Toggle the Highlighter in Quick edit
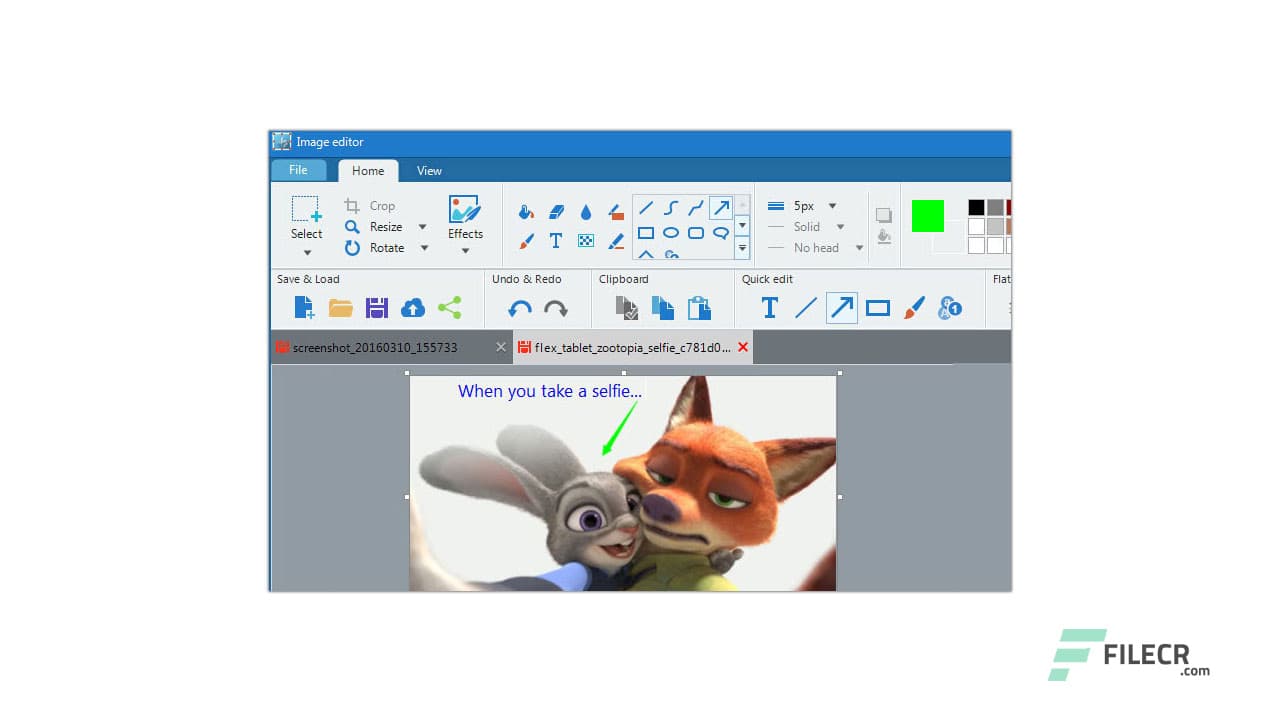This screenshot has width=1280, height=720. click(x=914, y=308)
